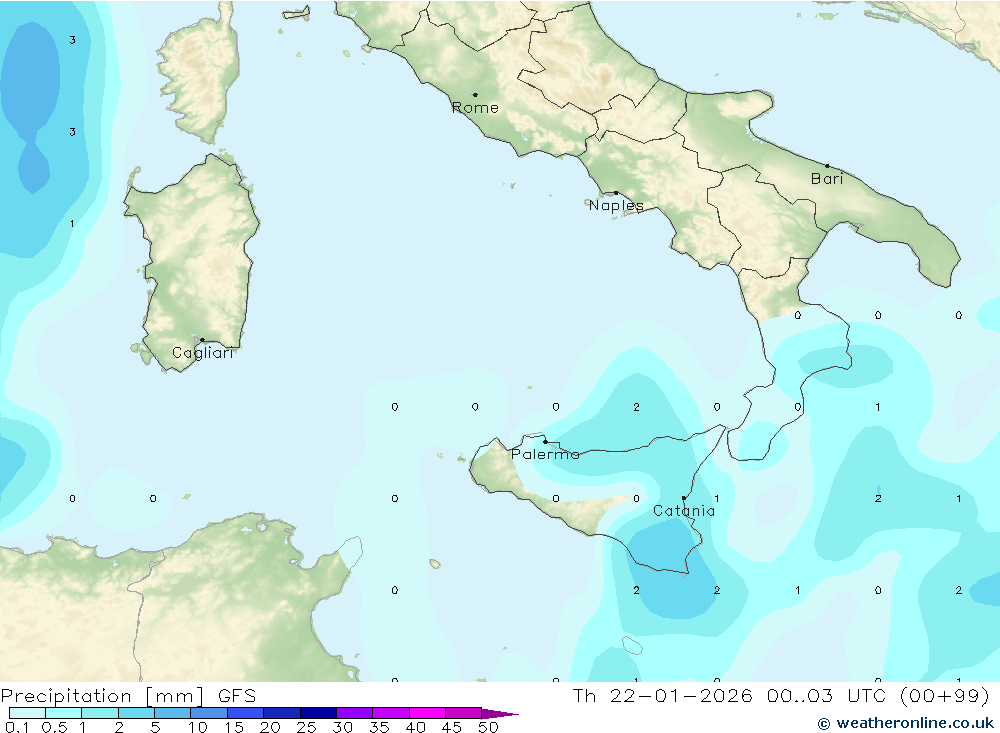
Task: Click the Catania location dot marker
Action: 684,498
